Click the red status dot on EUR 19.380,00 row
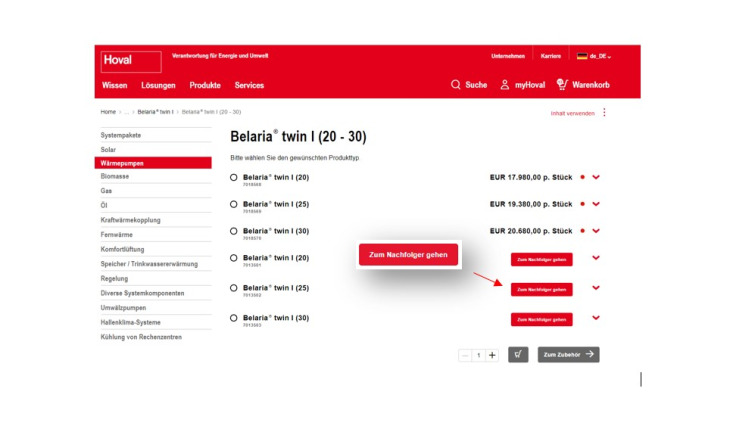Viewport: 730px width, 432px height. coord(582,204)
